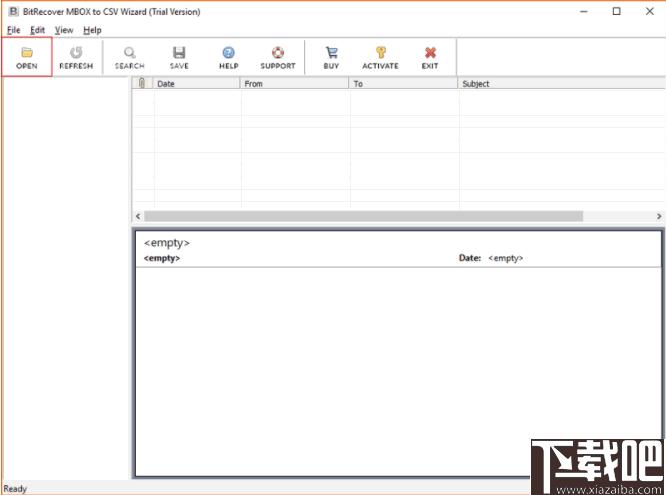Open an MBOX file with the Open button
Image resolution: width=666 pixels, height=495 pixels.
(x=27, y=57)
